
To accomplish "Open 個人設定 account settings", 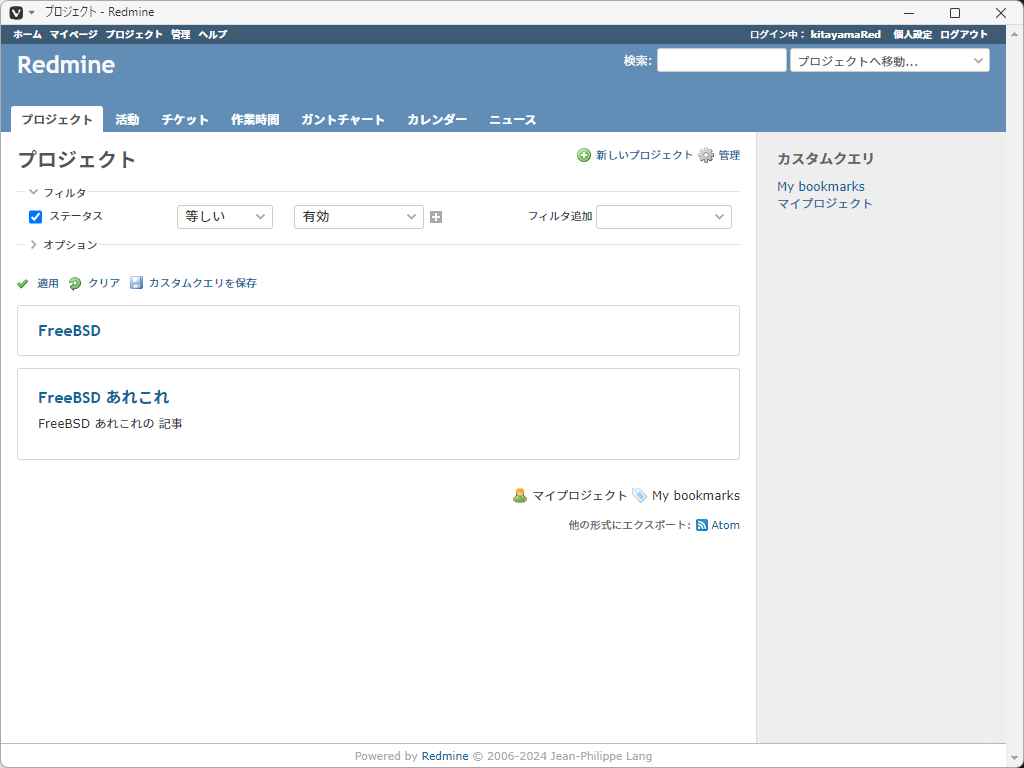I will [x=912, y=35].
